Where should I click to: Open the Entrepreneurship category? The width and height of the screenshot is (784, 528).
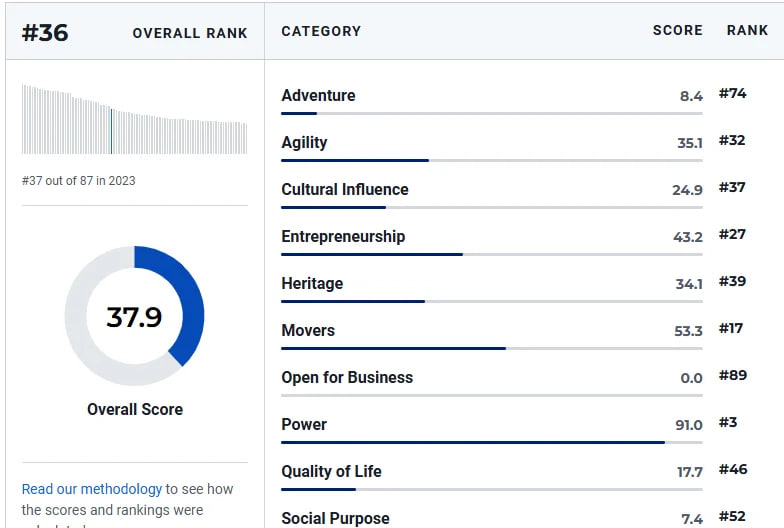point(343,236)
